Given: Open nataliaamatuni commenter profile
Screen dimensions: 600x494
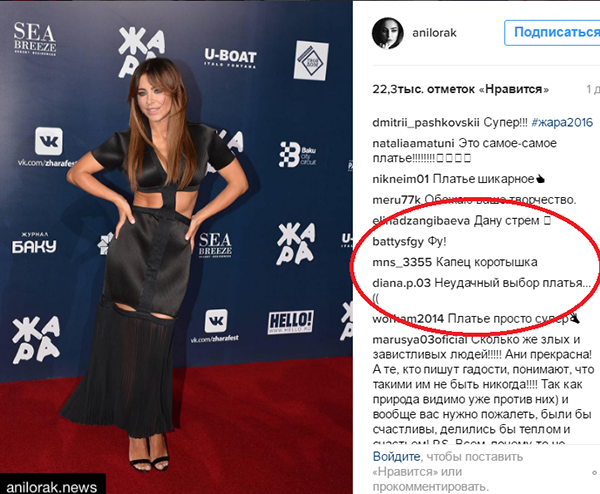Looking at the screenshot, I should click(x=413, y=143).
